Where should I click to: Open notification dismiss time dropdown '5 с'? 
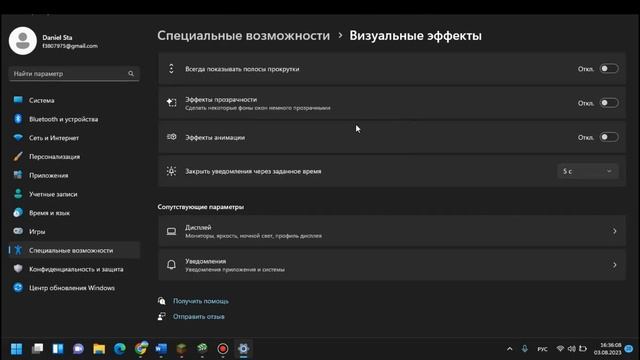[587, 171]
